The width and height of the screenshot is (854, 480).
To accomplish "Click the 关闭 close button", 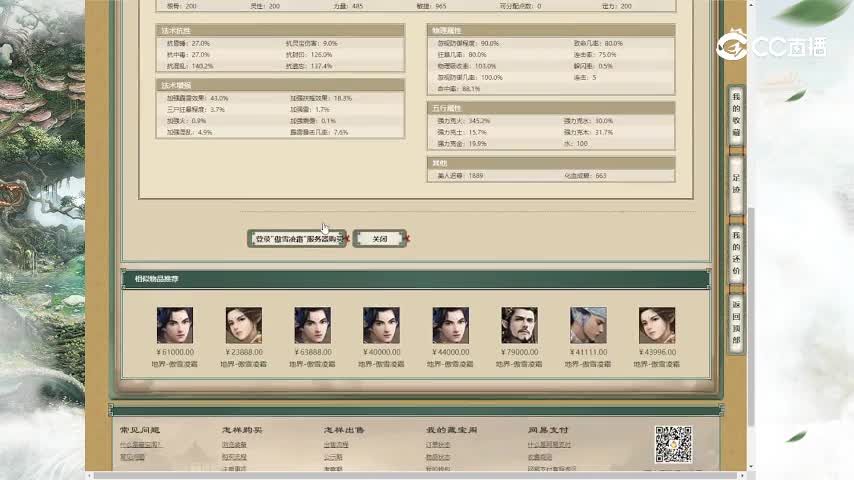I will [380, 239].
